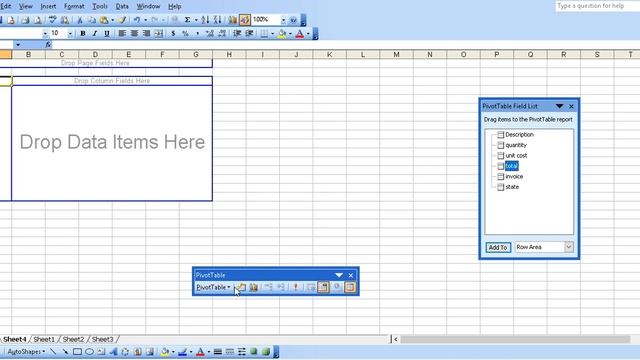
Task: Open Borders dropdown arrow
Action: click(272, 33)
